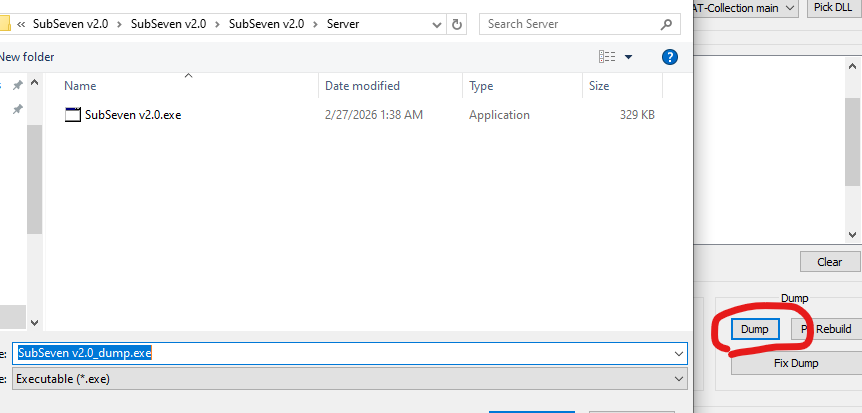This screenshot has width=862, height=413.
Task: Expand the file name history dropdown
Action: [679, 353]
